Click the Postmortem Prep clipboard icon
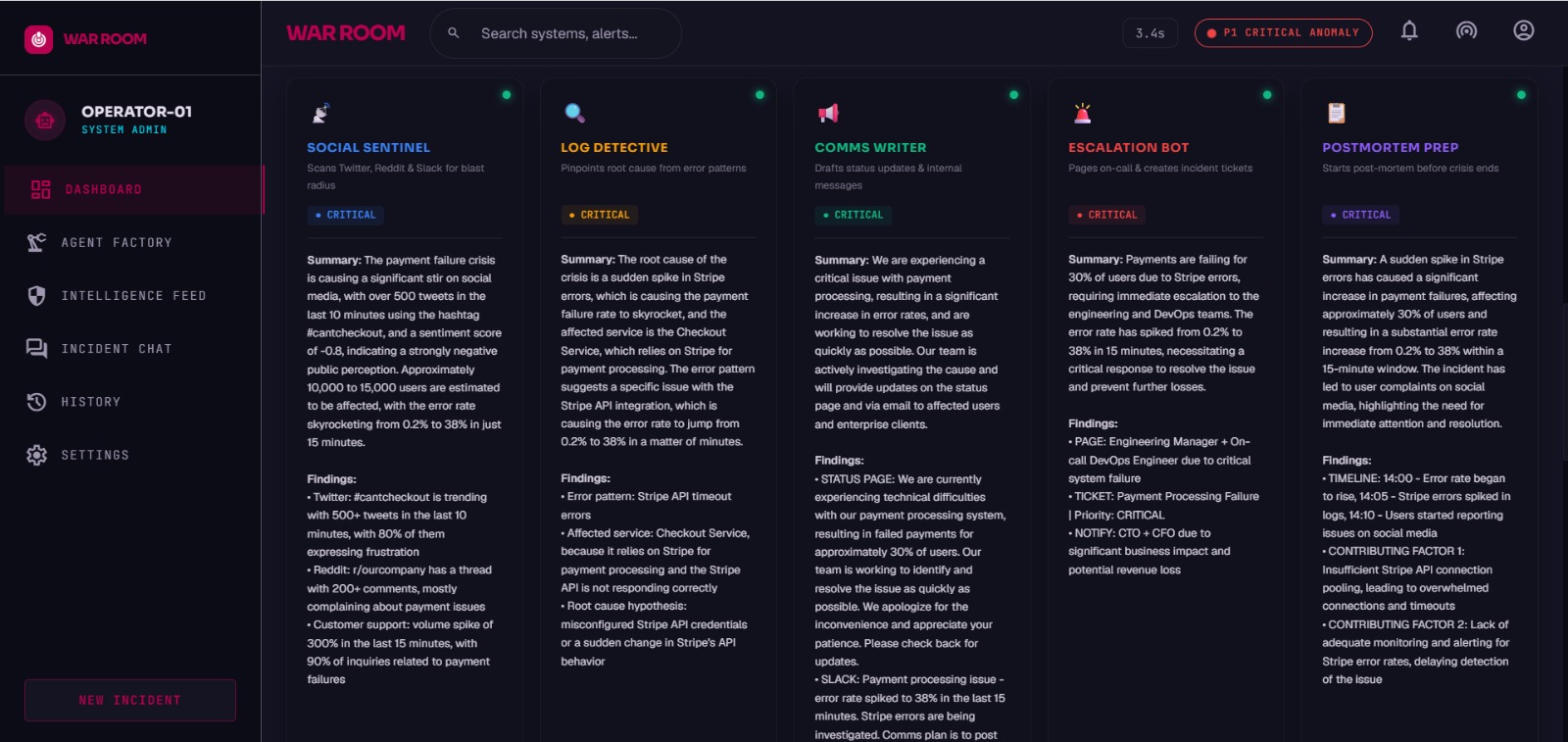The width and height of the screenshot is (1568, 742). (x=1336, y=114)
